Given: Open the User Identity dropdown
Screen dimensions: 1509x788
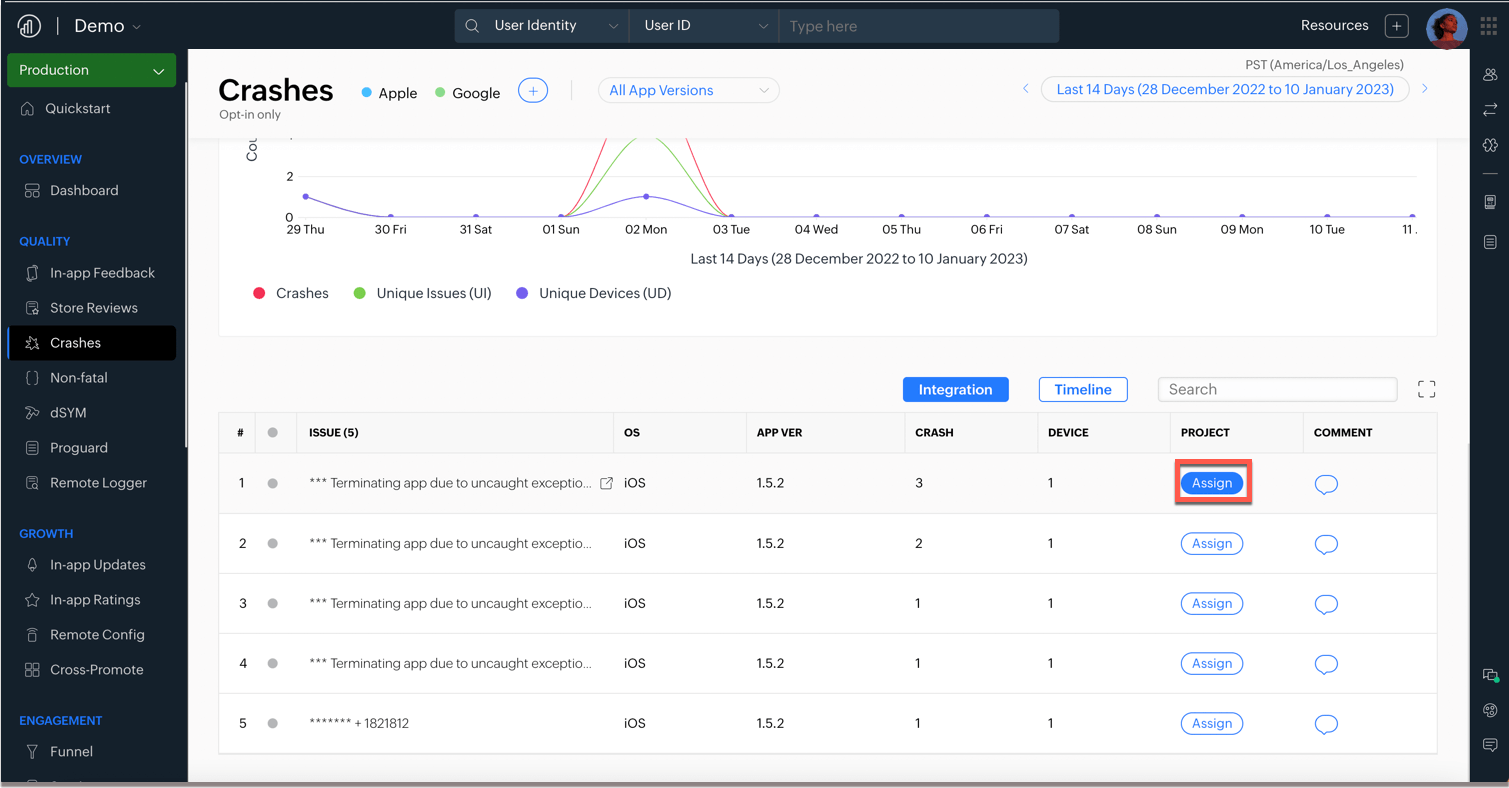Looking at the screenshot, I should pos(542,26).
